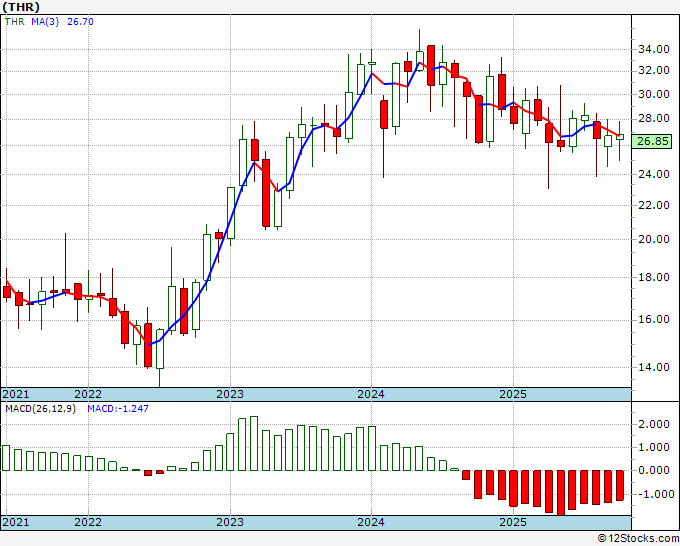Click the 22.00 price axis label

coord(654,205)
